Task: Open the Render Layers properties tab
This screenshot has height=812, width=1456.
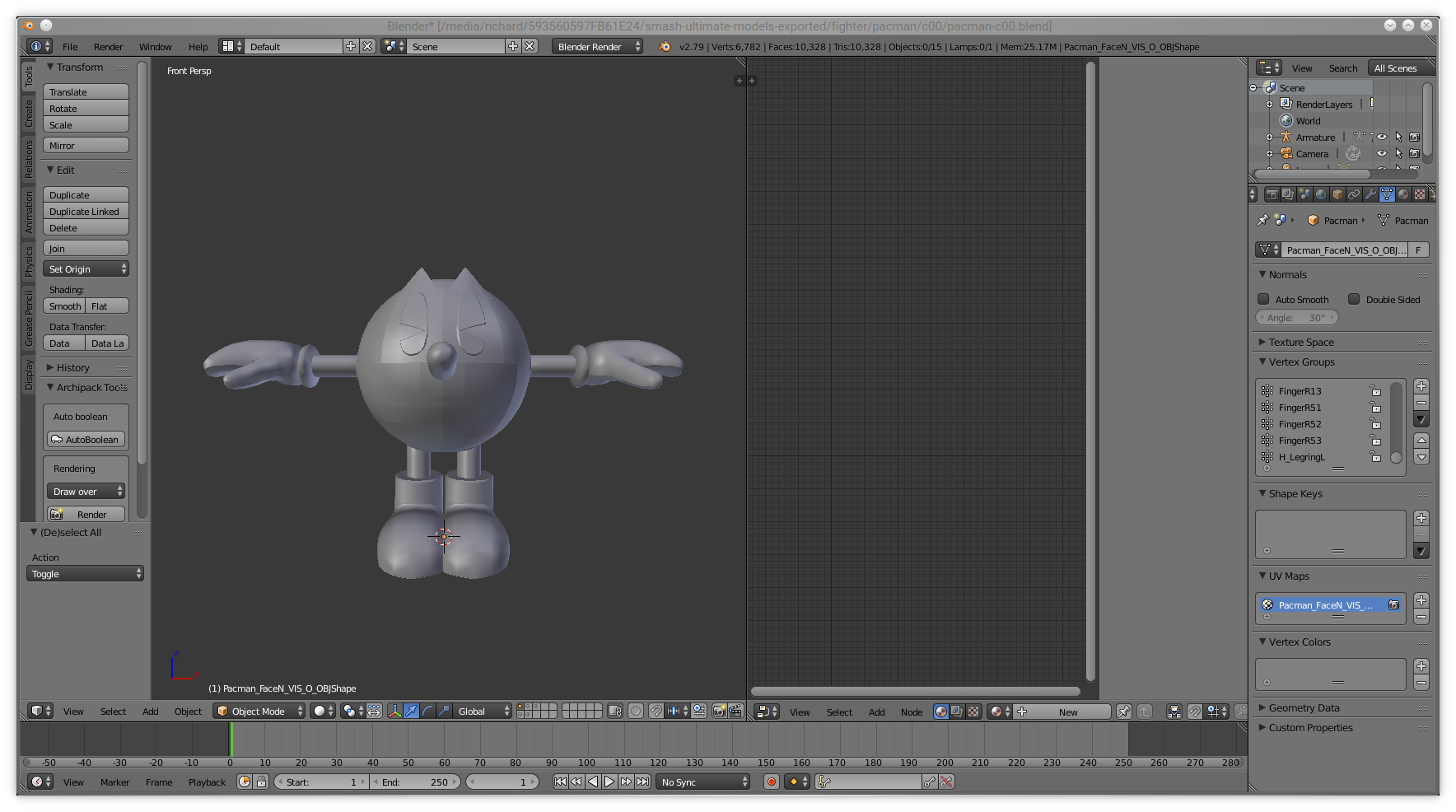Action: click(x=1288, y=194)
